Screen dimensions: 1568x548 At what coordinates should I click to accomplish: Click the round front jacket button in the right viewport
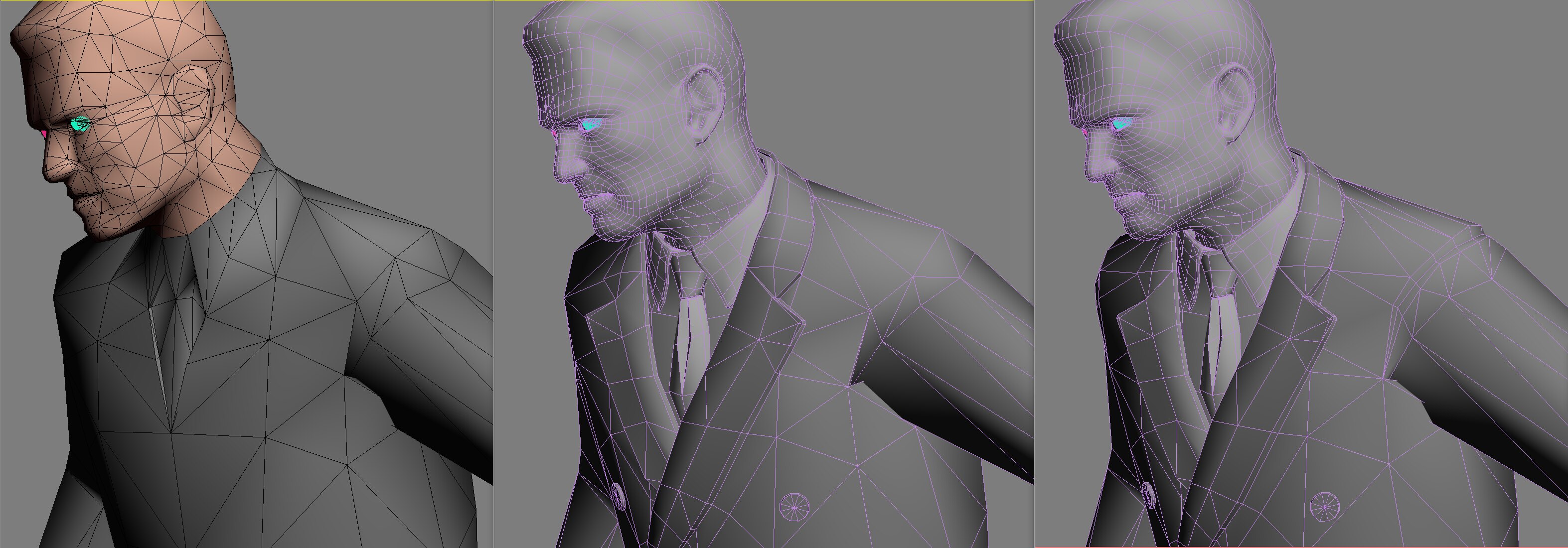coord(1324,507)
